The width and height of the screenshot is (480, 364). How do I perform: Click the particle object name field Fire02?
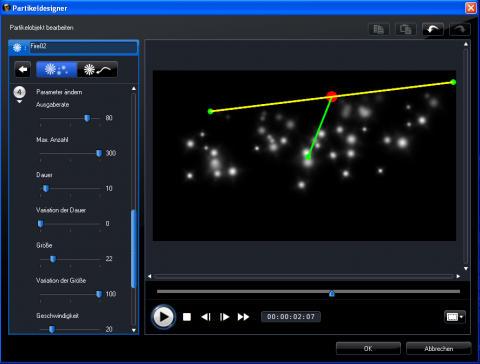point(83,48)
